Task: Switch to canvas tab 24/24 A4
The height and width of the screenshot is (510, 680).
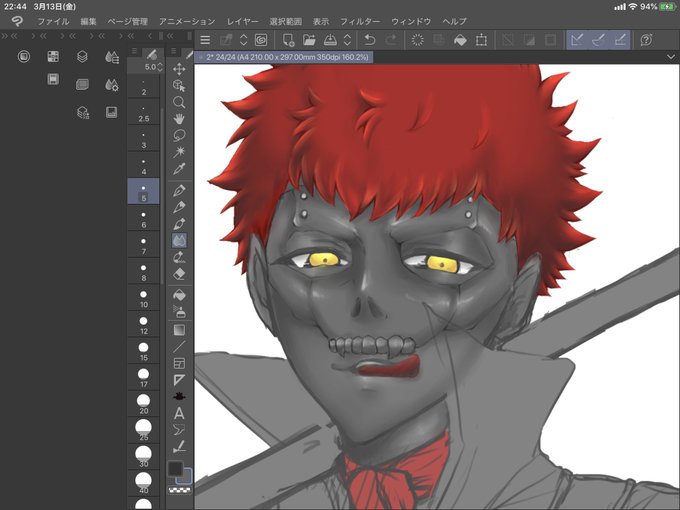Action: (x=284, y=57)
